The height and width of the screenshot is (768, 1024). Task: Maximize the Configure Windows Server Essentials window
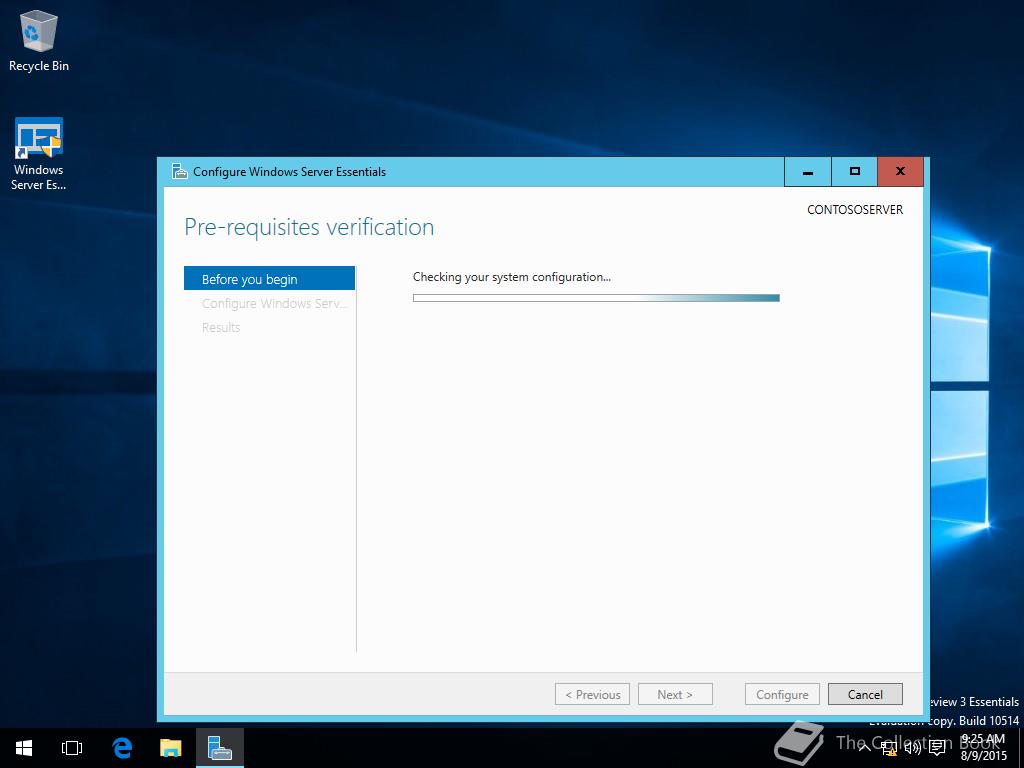tap(854, 172)
